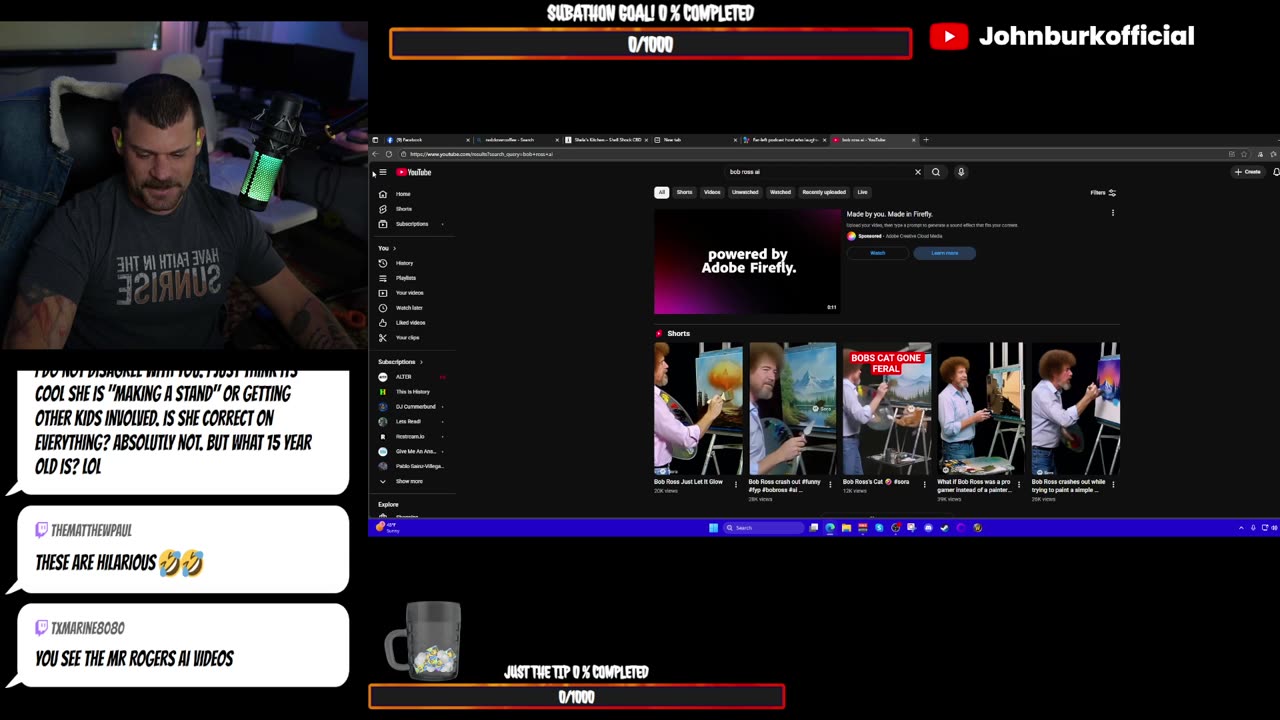The image size is (1280, 720).
Task: Open Watch later in the sidebar
Action: [410, 308]
